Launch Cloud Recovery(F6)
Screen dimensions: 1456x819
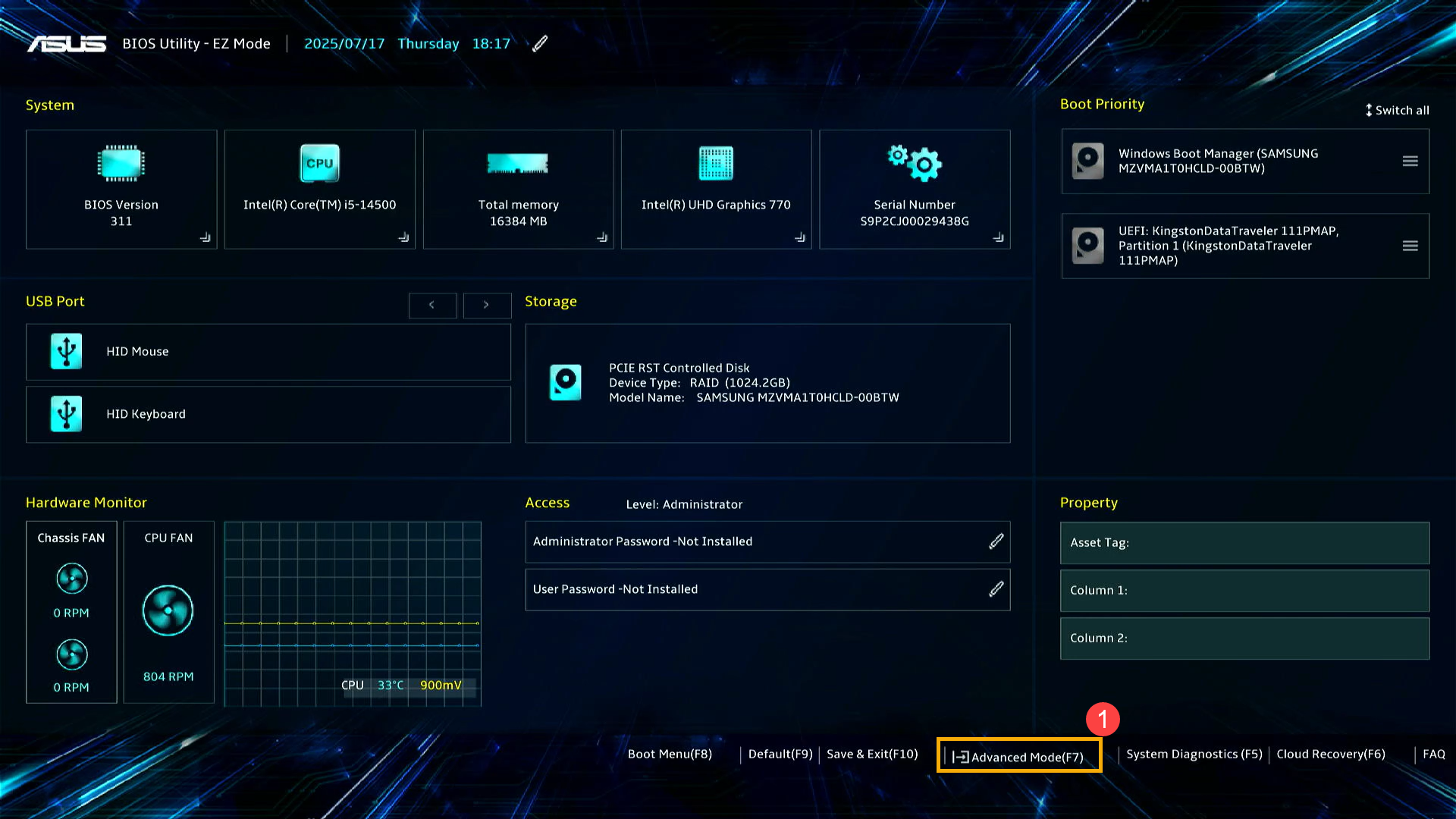pos(1331,755)
